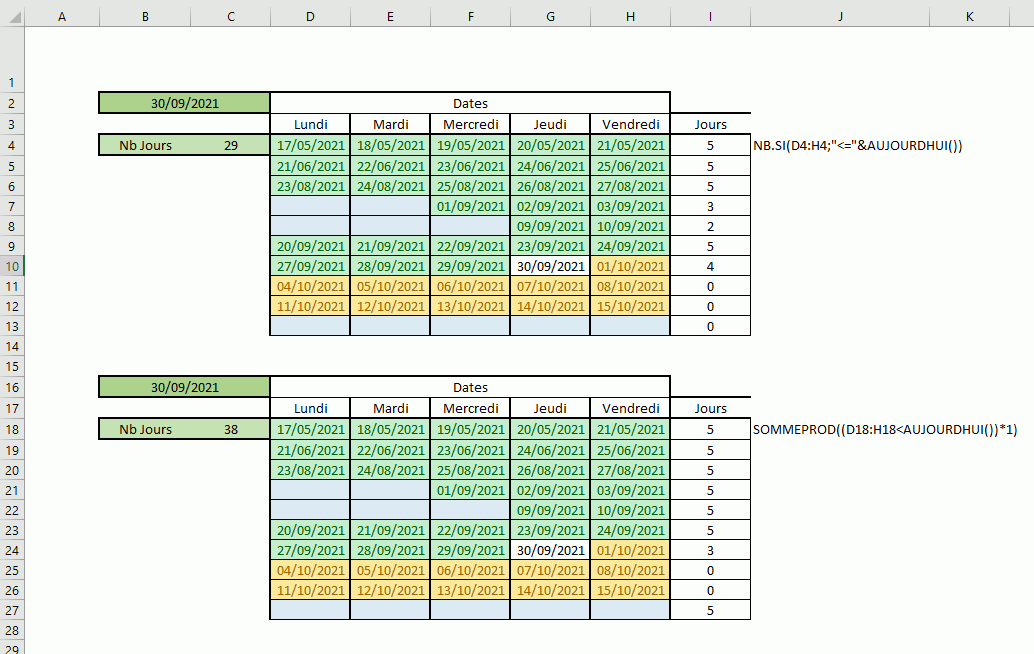Click the 30/09/2021 date cell in row 2
Image resolution: width=1034 pixels, height=654 pixels.
tap(185, 103)
